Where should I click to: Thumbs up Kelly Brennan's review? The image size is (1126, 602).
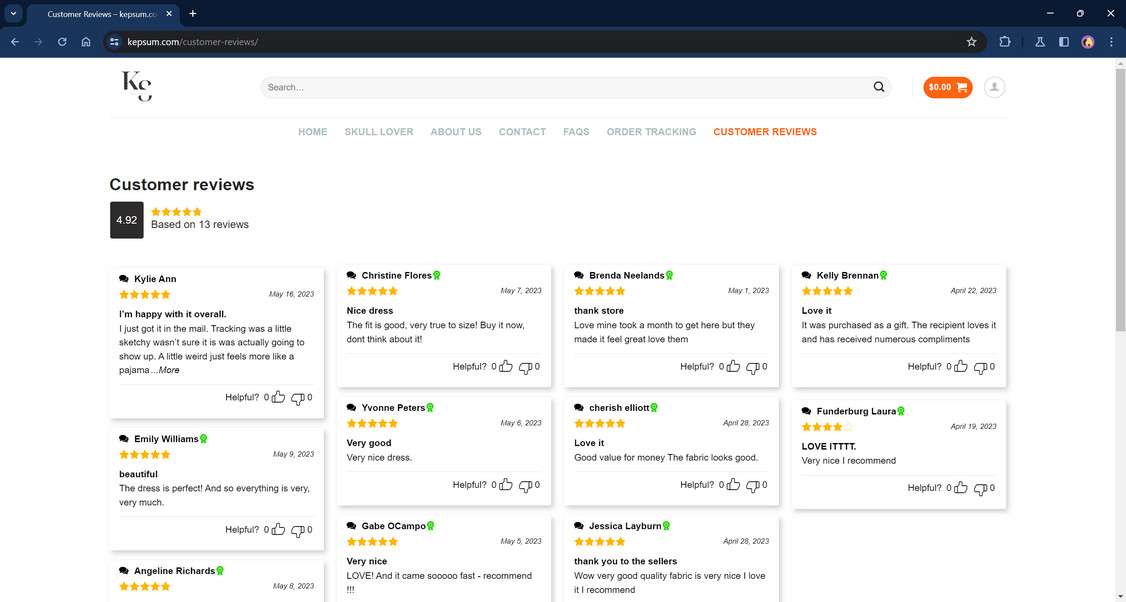click(x=961, y=366)
